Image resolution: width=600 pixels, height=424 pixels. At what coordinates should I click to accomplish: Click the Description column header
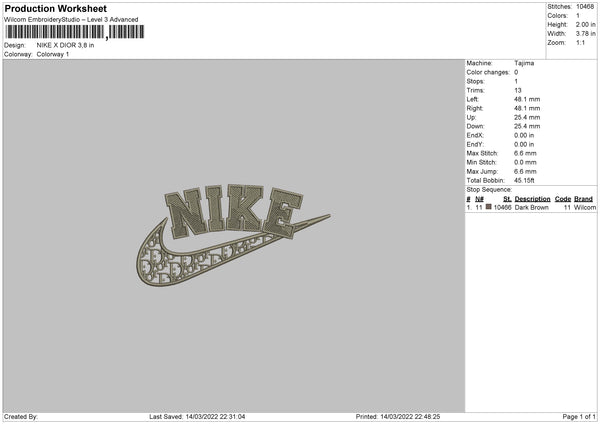(x=532, y=199)
